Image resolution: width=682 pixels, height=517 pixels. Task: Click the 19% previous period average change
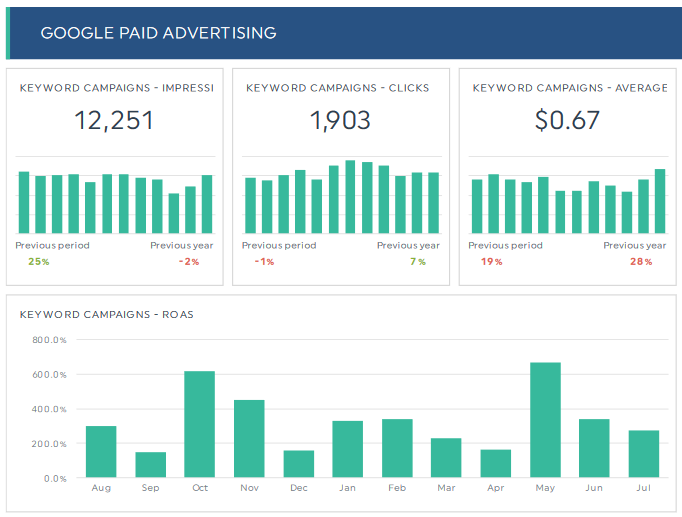(x=491, y=262)
